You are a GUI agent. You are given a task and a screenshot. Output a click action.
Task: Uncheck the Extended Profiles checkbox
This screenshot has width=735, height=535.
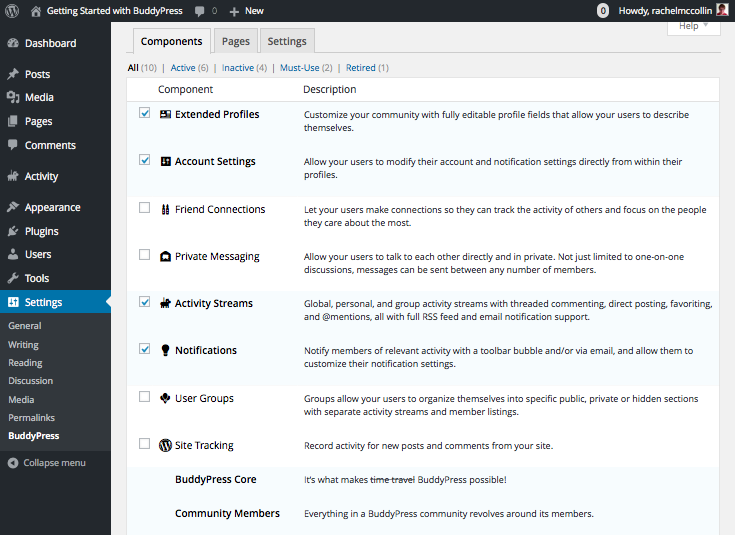144,113
